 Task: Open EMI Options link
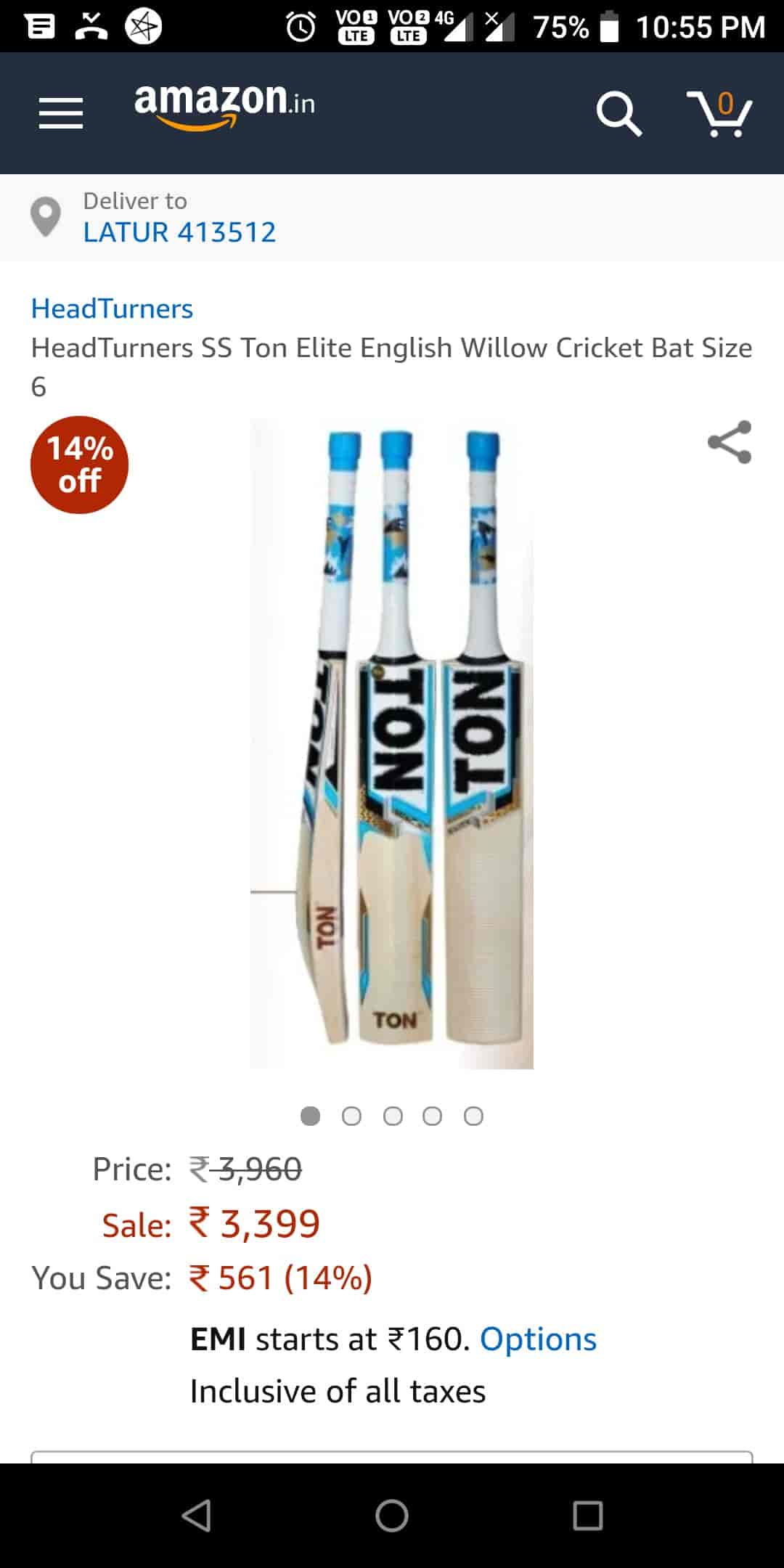(538, 1339)
